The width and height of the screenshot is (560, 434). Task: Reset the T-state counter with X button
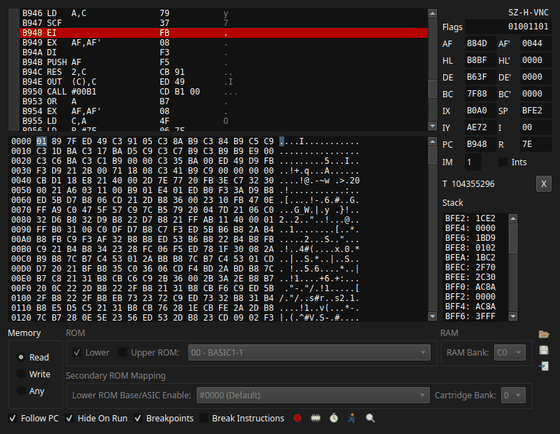[x=544, y=184]
